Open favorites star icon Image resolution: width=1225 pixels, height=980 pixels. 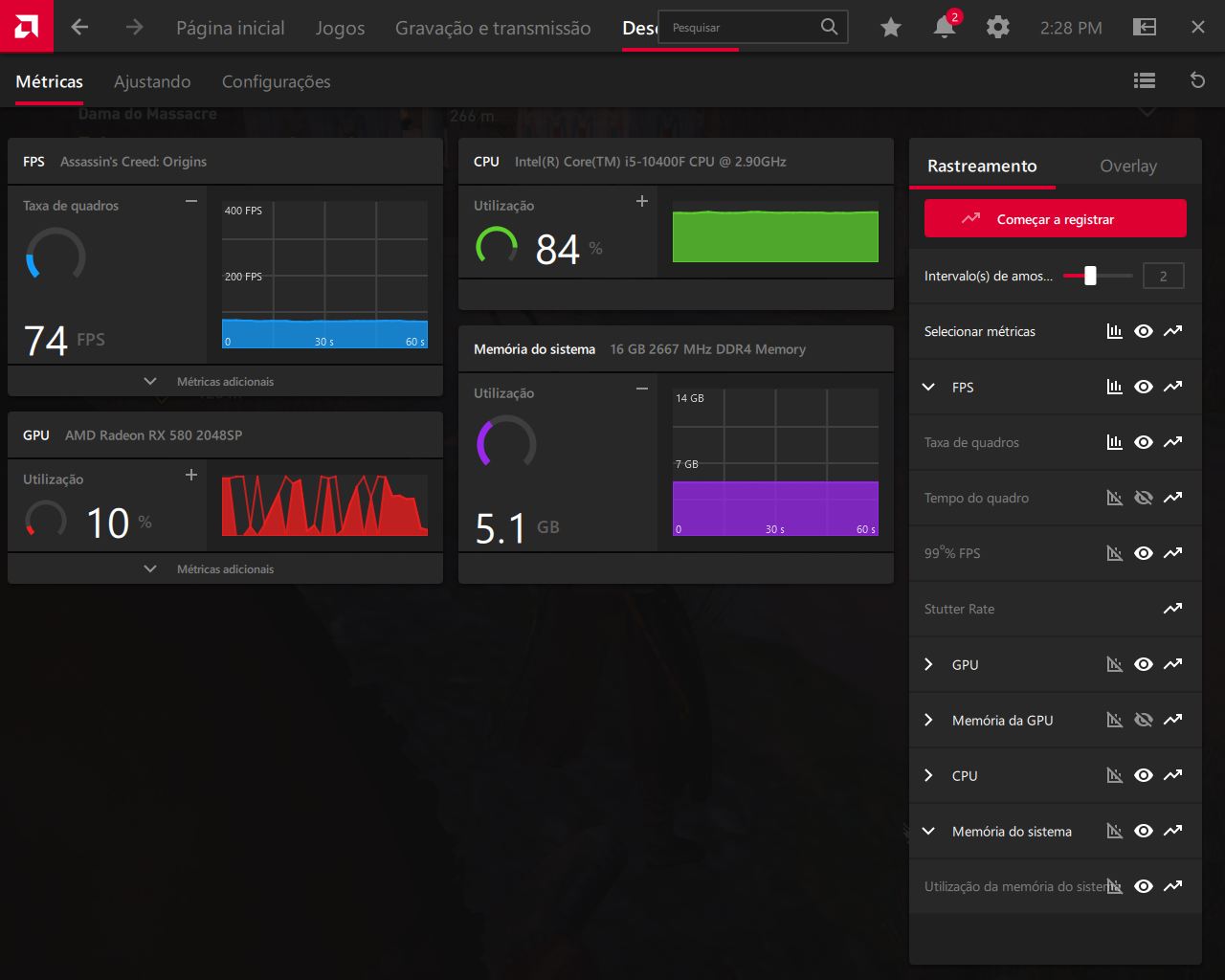tap(891, 27)
